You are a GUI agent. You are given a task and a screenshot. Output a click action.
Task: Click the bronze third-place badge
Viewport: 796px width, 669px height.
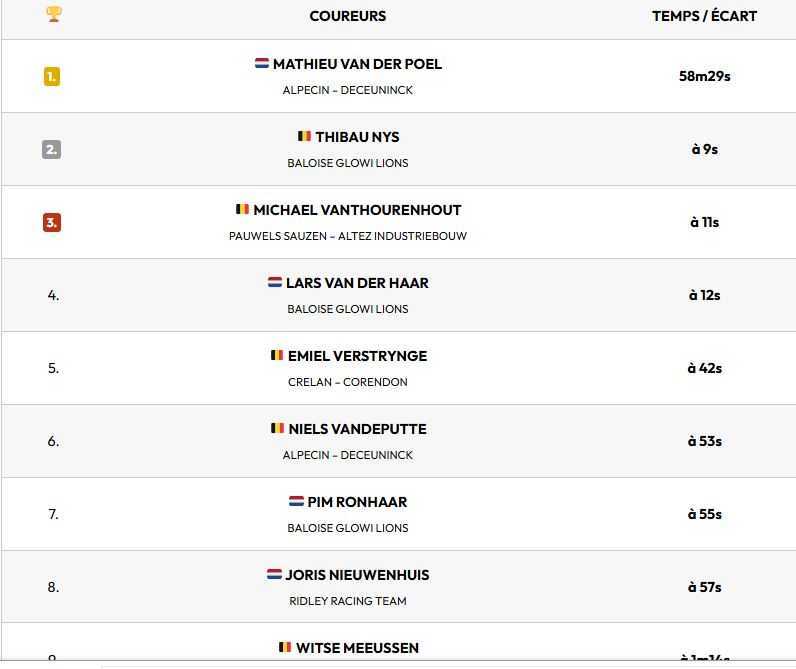click(x=52, y=222)
